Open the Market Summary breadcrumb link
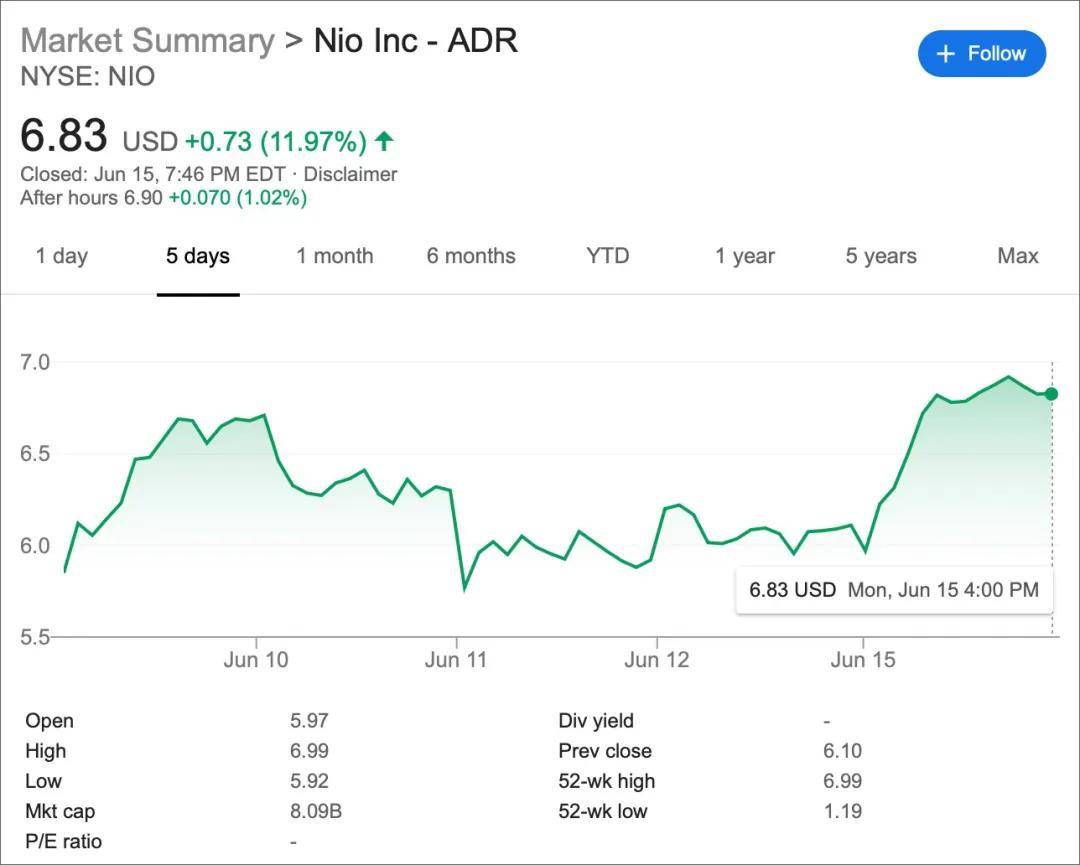The image size is (1080, 865). (x=147, y=41)
